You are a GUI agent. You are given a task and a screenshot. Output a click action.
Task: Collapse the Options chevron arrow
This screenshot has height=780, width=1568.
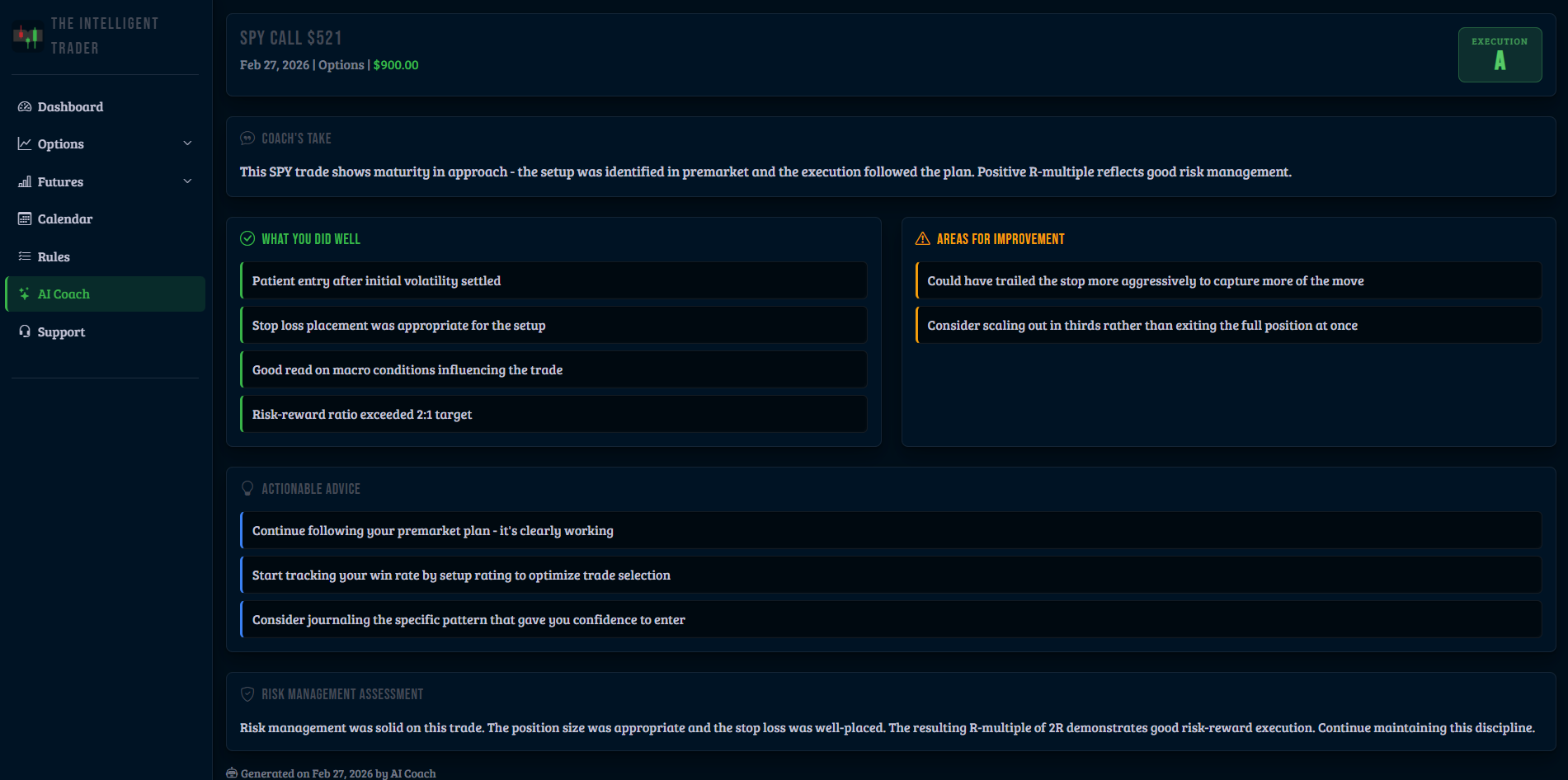[x=188, y=143]
